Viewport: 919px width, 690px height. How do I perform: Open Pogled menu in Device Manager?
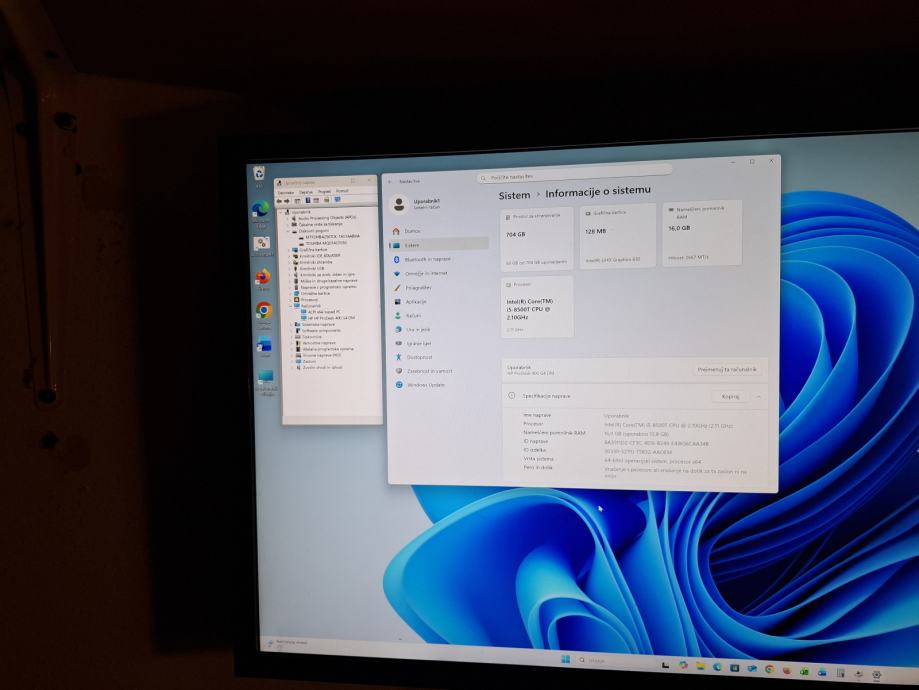coord(324,191)
